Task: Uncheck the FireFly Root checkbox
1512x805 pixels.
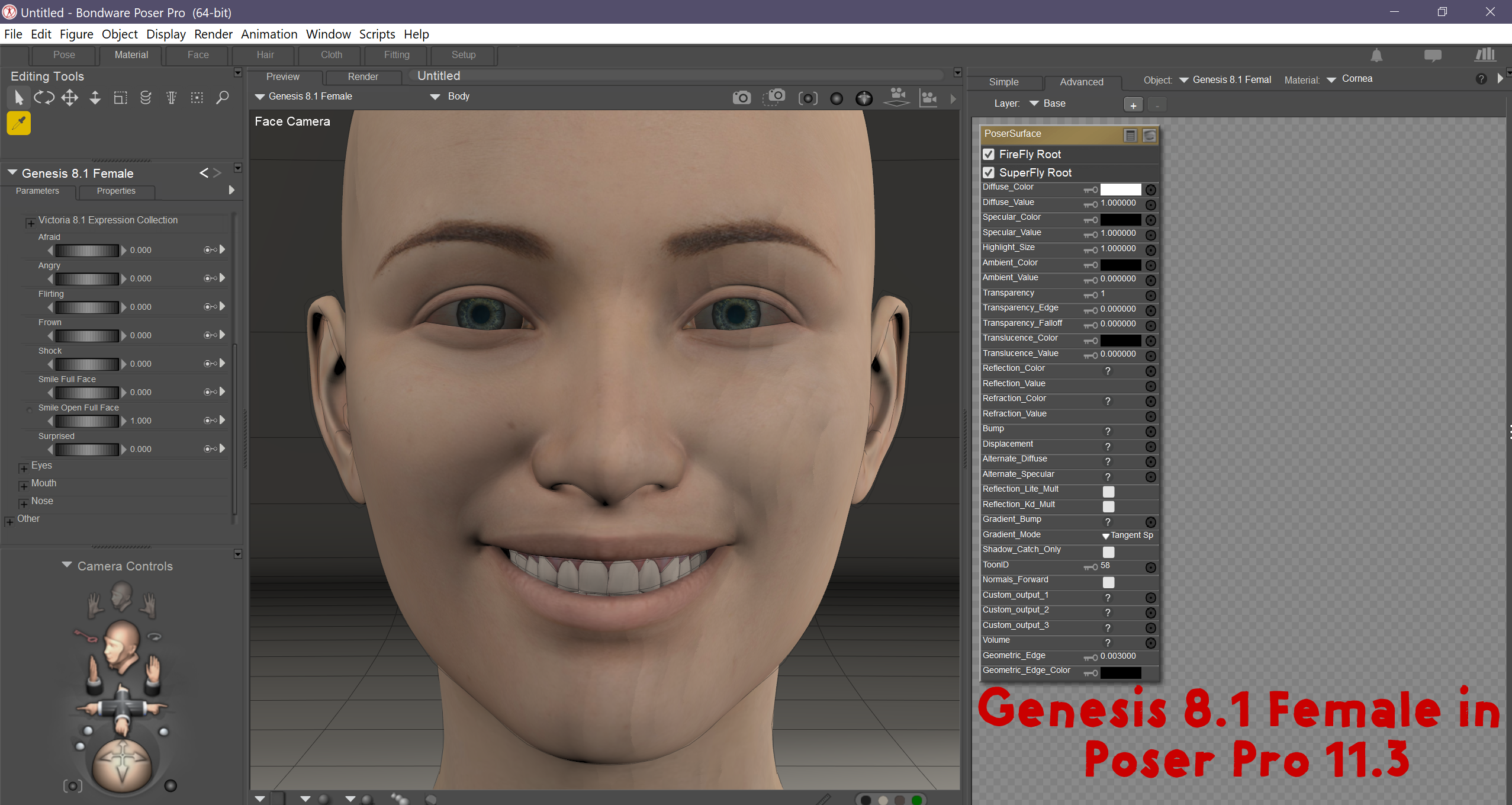Action: [988, 155]
